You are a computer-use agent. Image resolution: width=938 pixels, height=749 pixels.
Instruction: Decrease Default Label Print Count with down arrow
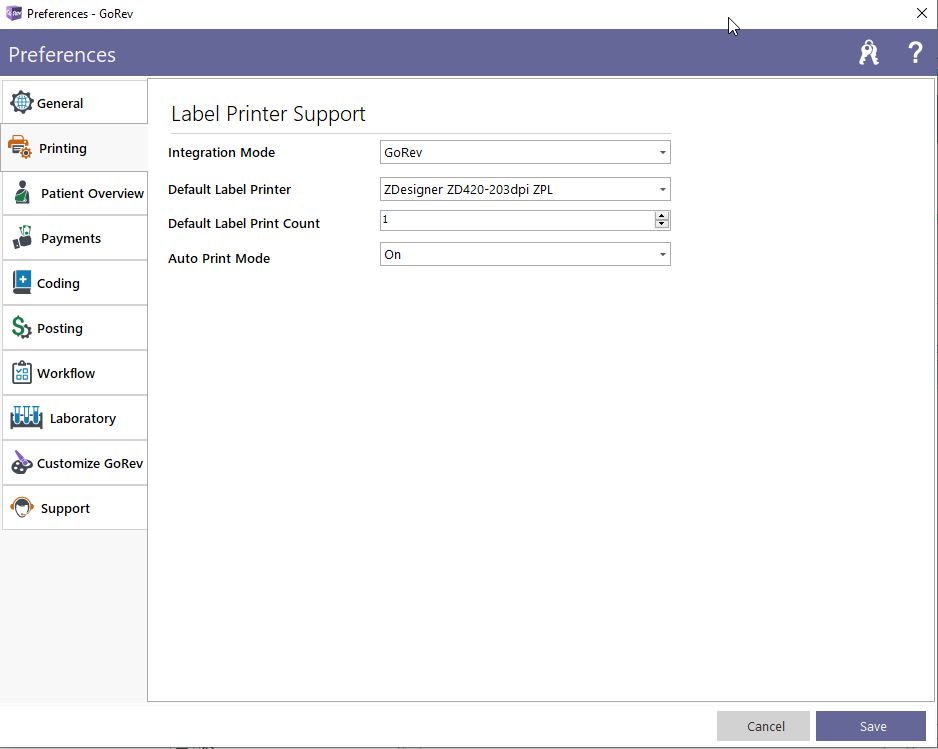662,224
